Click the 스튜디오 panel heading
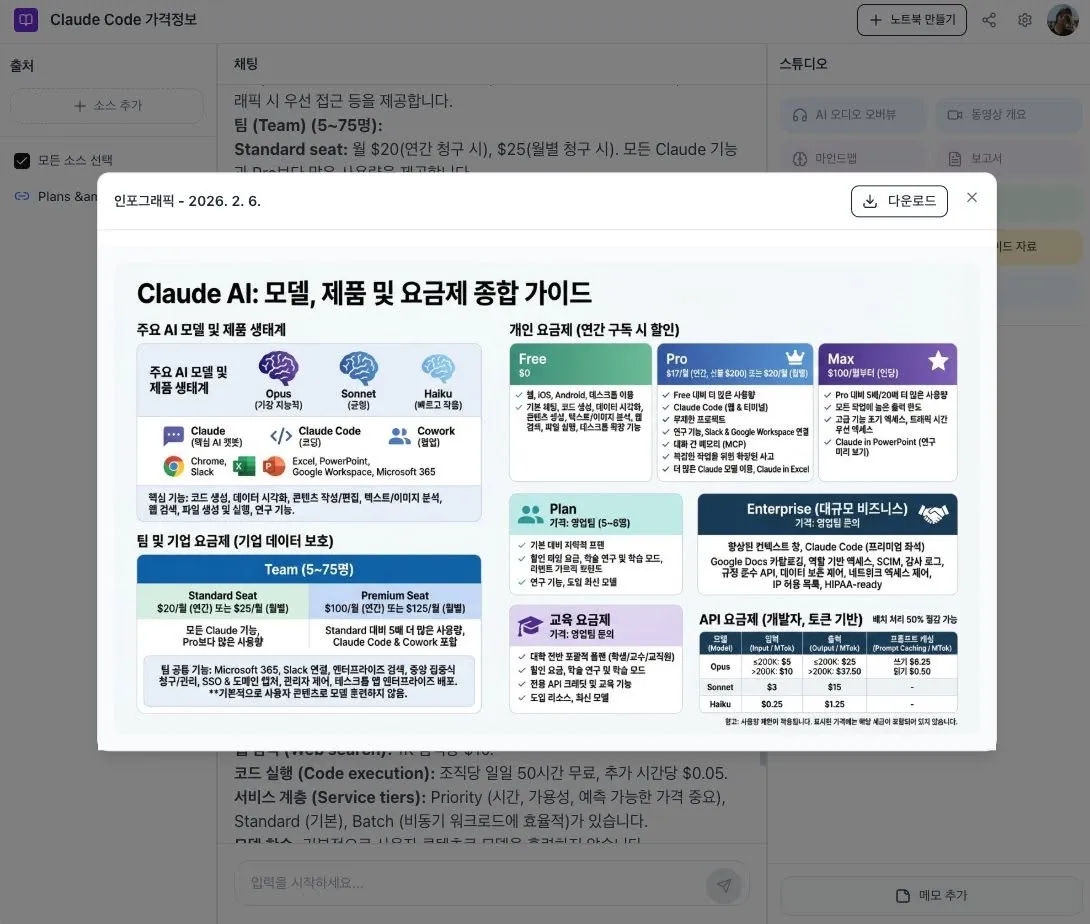The image size is (1090, 924). (x=803, y=64)
